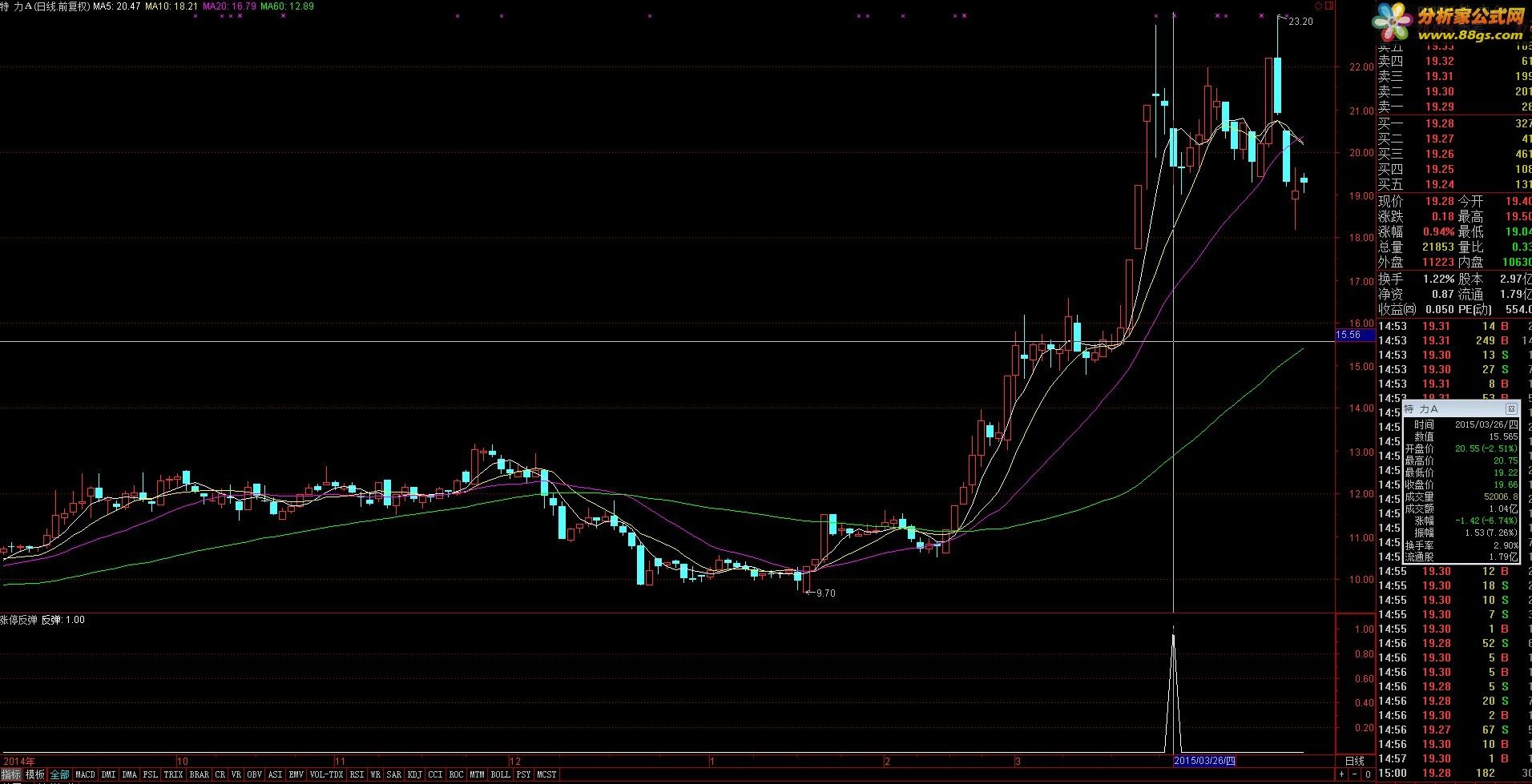Select the WR indicator

tap(375, 774)
